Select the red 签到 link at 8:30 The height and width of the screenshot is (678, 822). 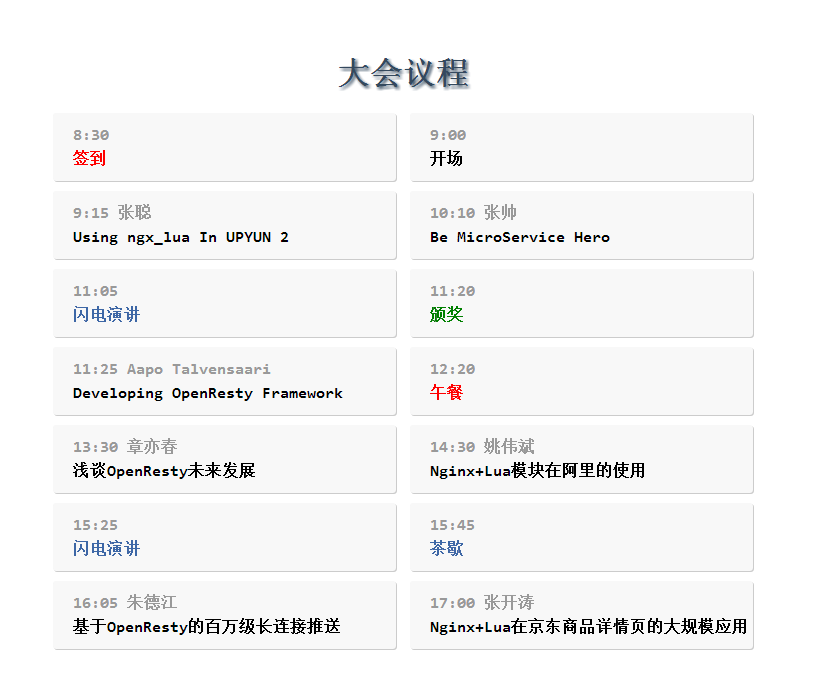click(89, 158)
